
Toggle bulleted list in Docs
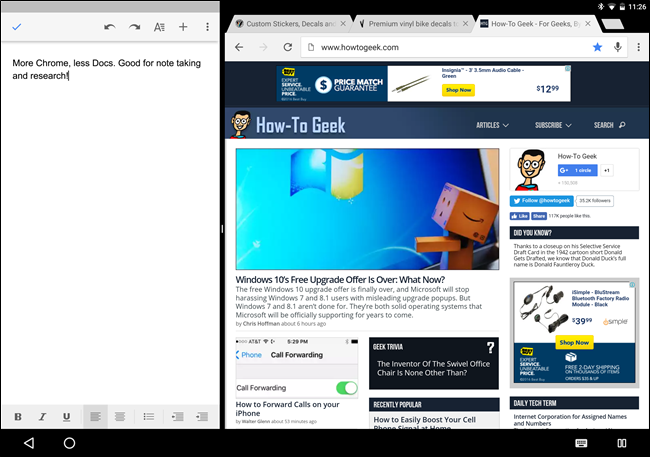tap(149, 416)
